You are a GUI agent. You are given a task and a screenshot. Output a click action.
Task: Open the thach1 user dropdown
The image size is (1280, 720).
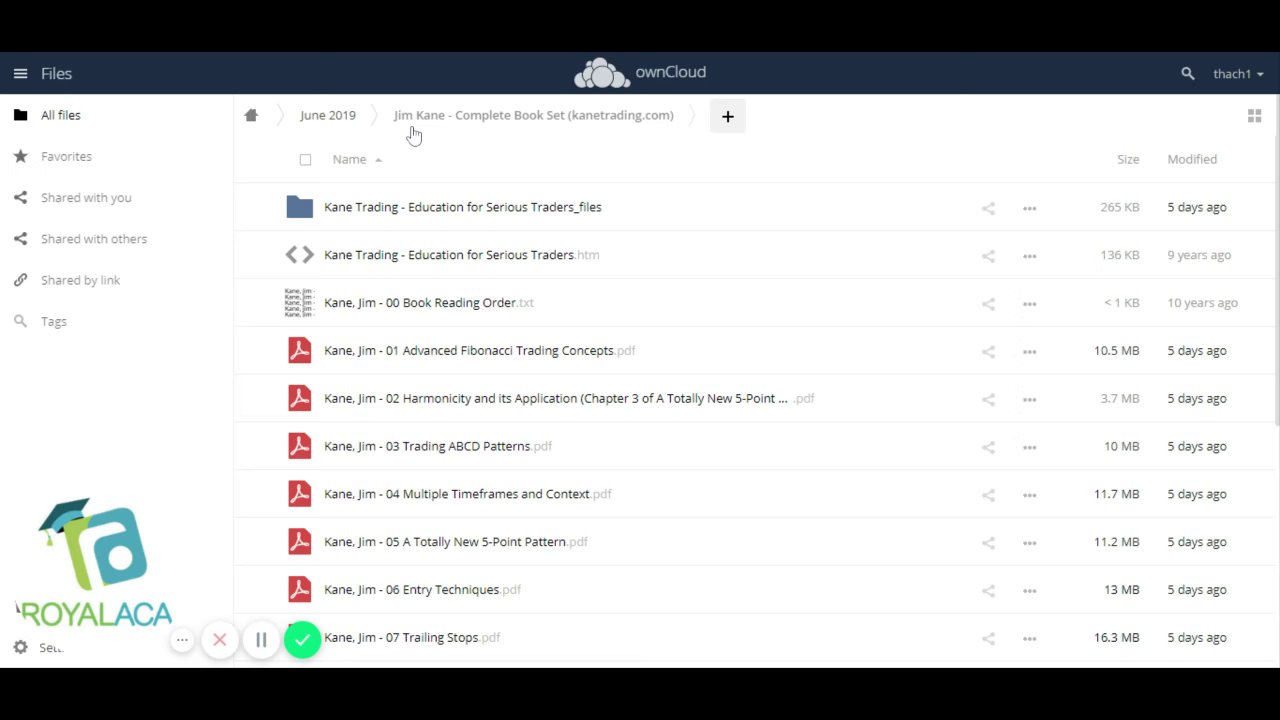point(1238,74)
